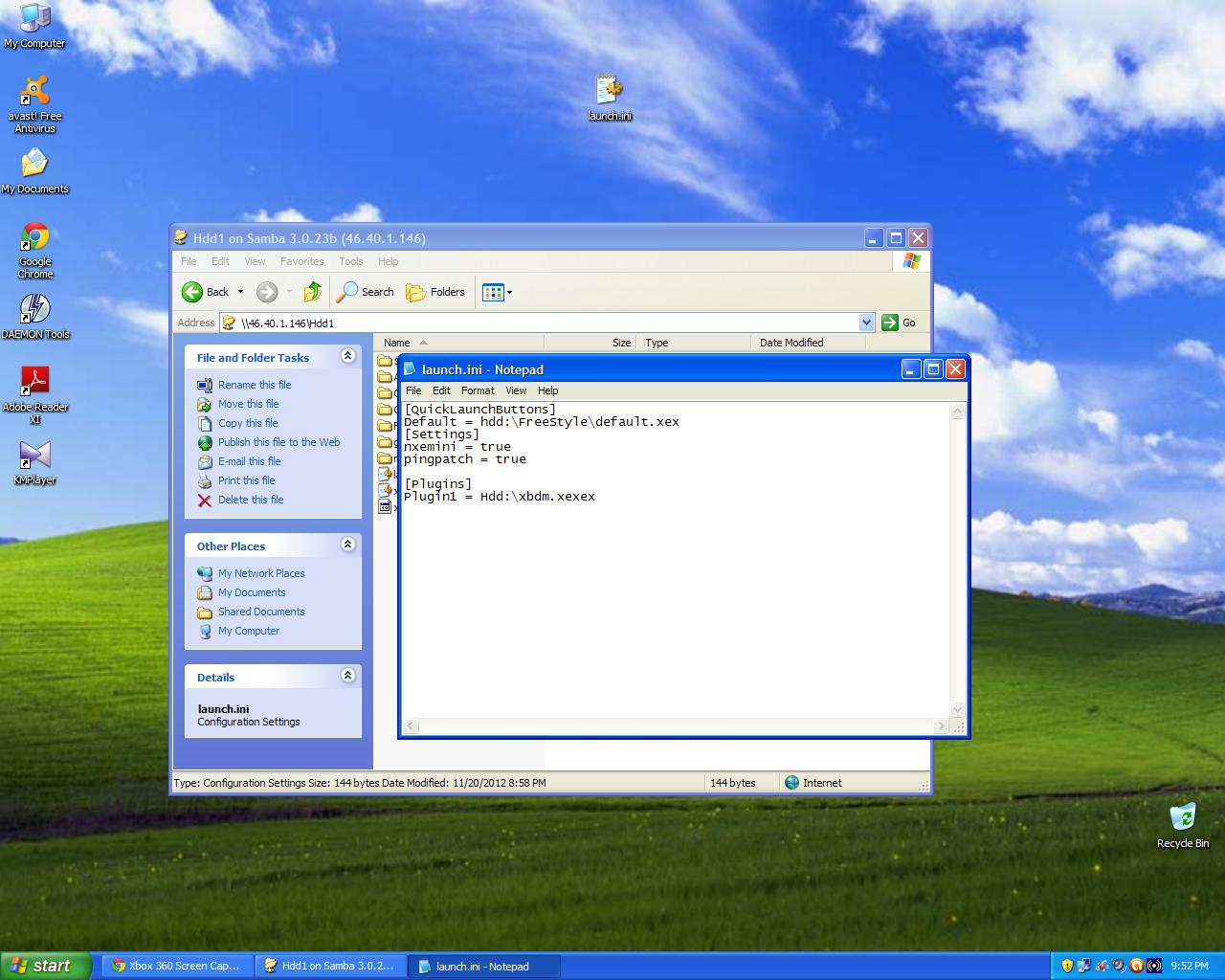Open Search pane in Explorer
1225x980 pixels.
pos(366,292)
